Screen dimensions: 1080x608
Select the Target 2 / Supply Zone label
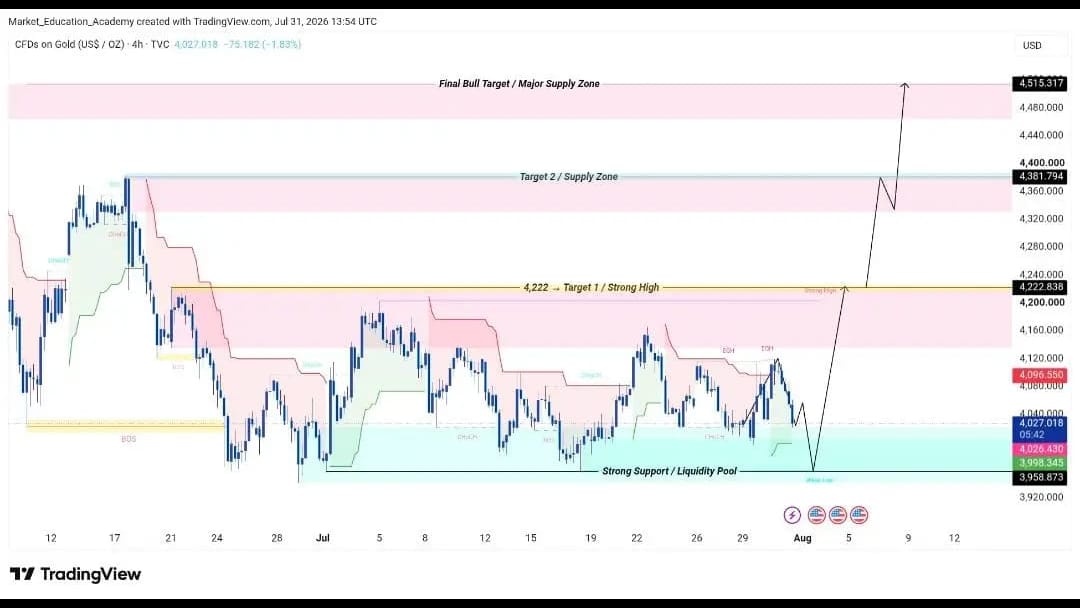(x=568, y=176)
